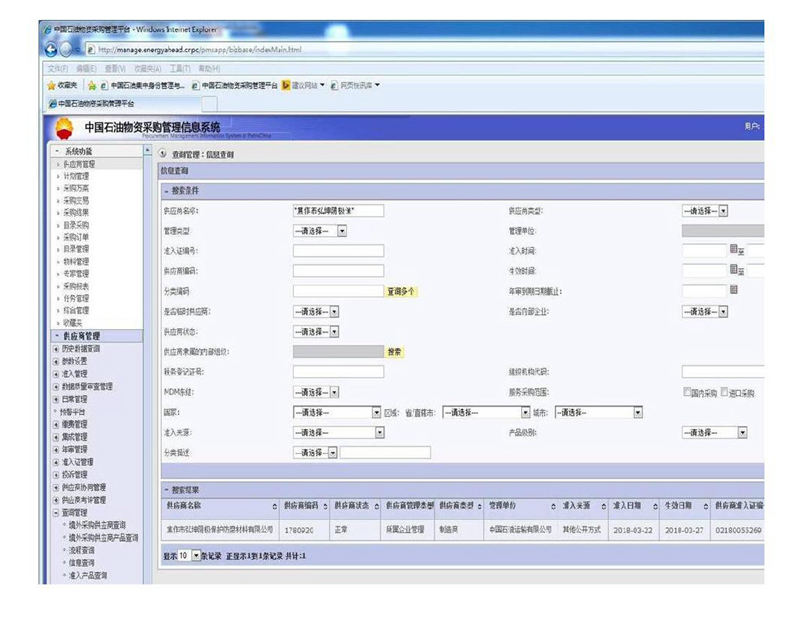Sort results by the 管理单位 column arrows
Image resolution: width=800 pixels, height=617 pixels.
pyautogui.click(x=553, y=506)
